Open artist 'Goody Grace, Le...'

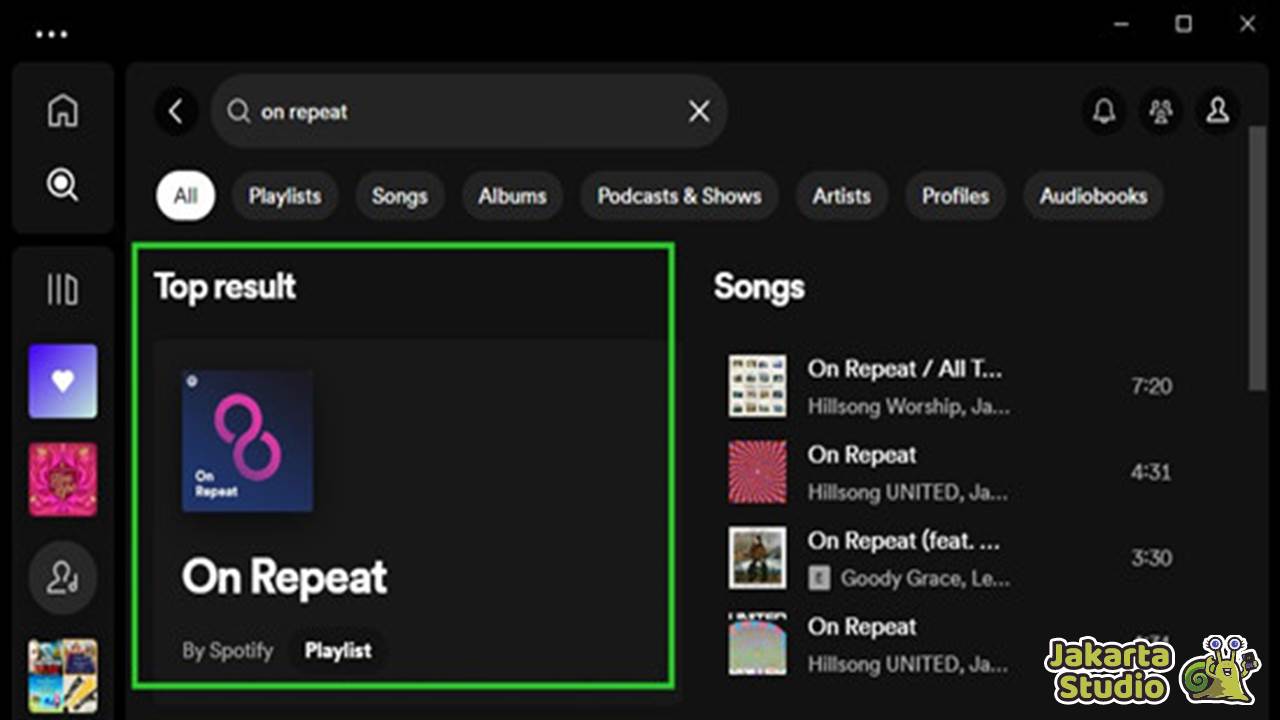click(x=926, y=579)
